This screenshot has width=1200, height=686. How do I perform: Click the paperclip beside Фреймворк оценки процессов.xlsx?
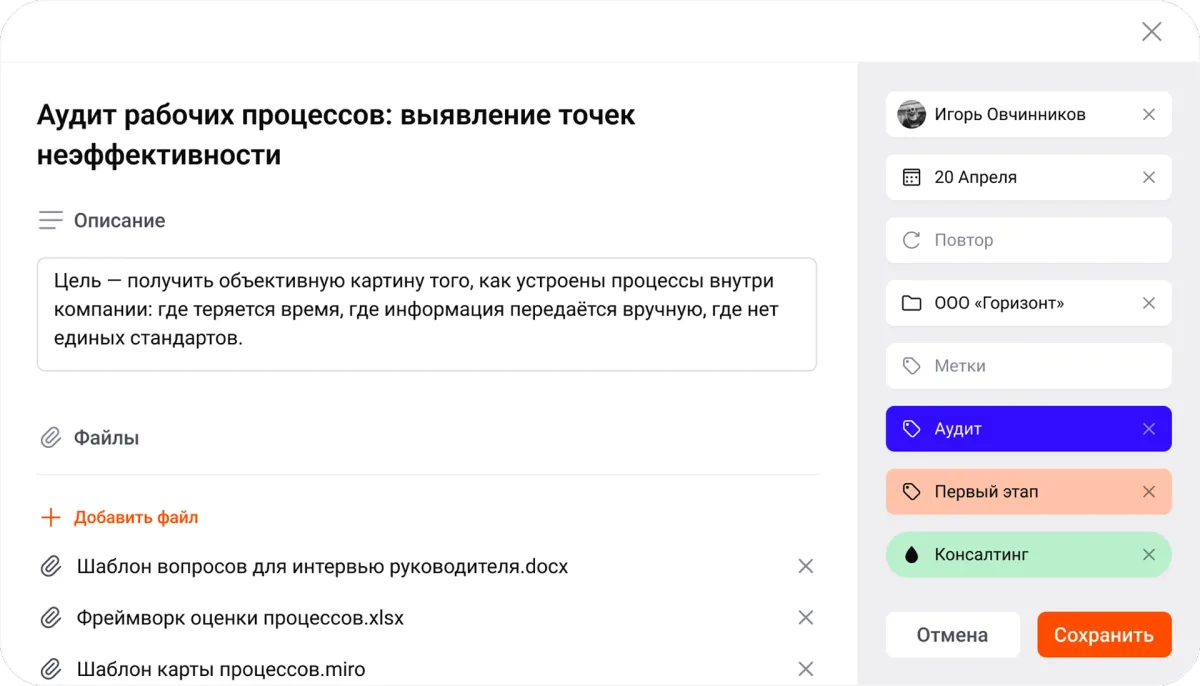pyautogui.click(x=51, y=617)
